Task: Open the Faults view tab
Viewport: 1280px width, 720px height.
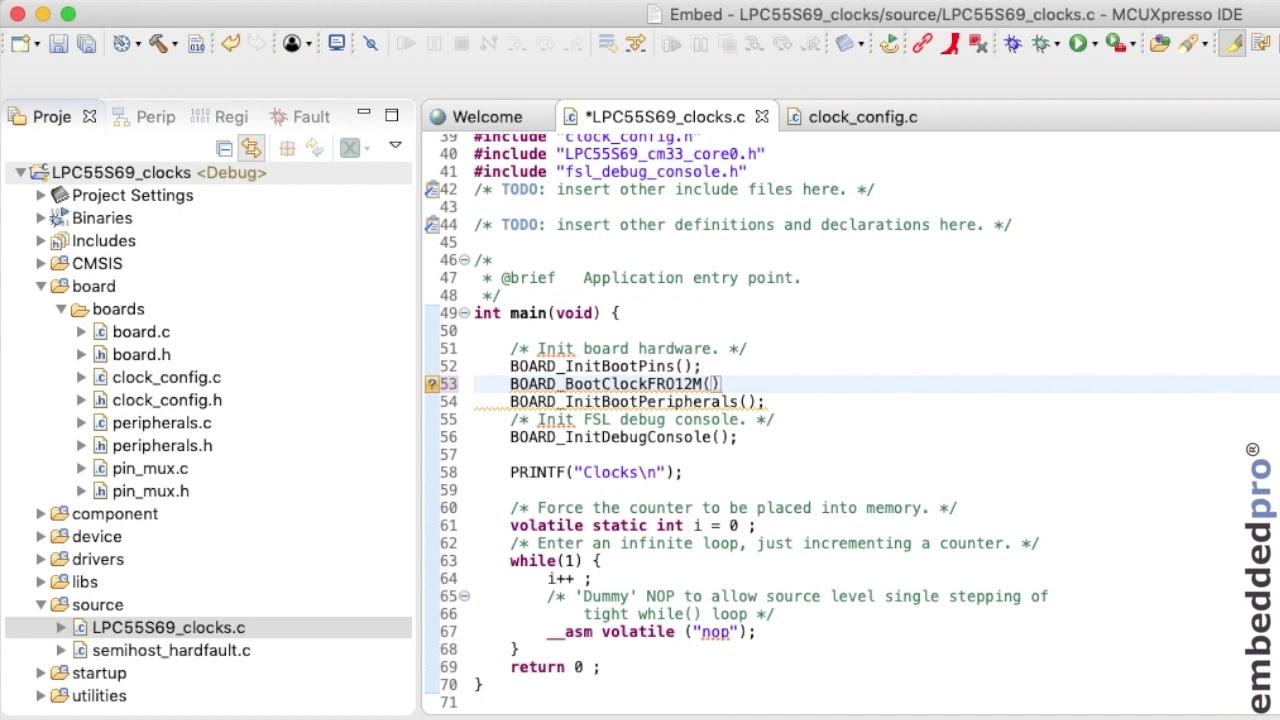Action: pos(300,117)
